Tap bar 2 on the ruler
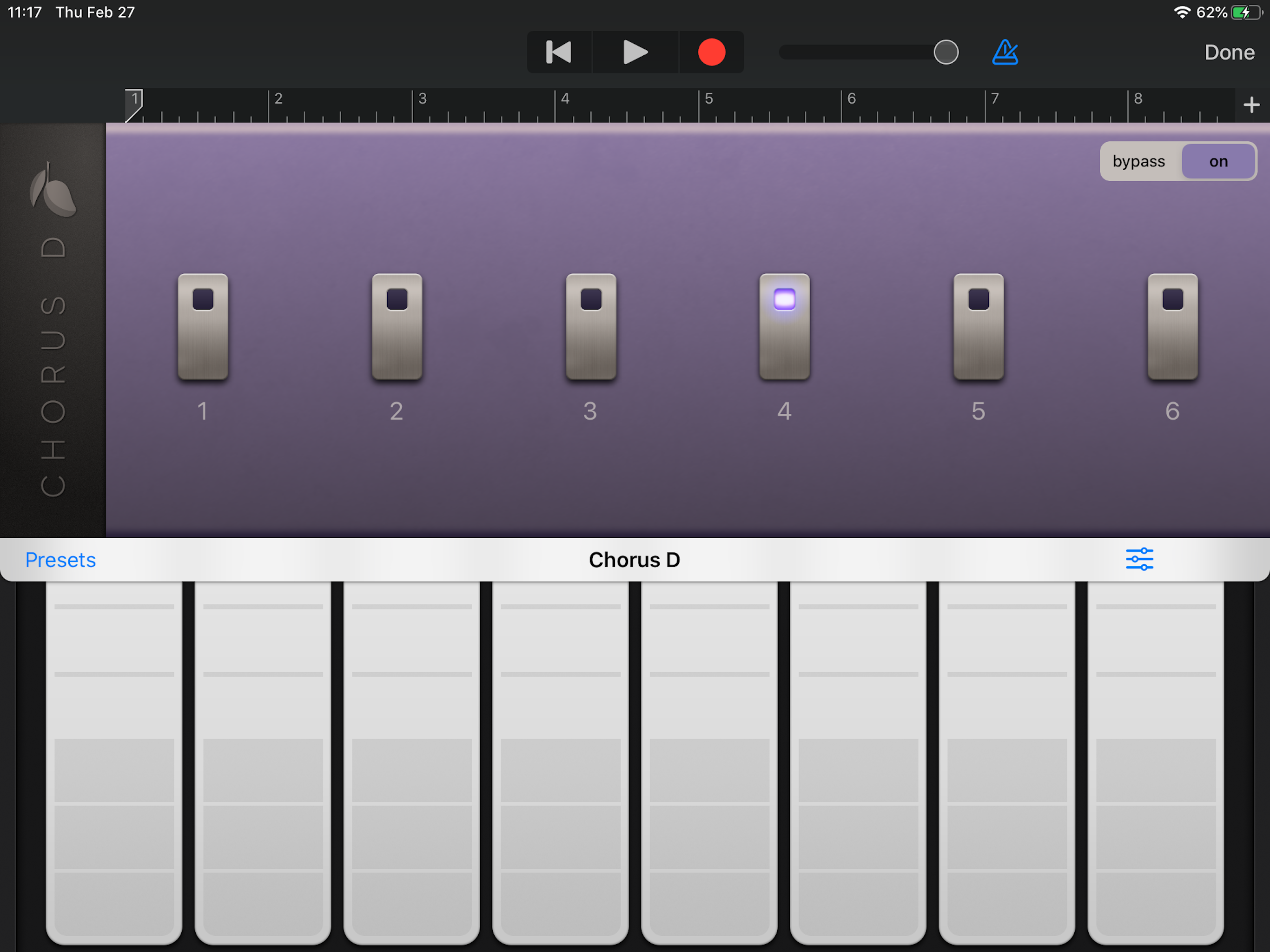This screenshot has width=1270, height=952. click(x=278, y=99)
